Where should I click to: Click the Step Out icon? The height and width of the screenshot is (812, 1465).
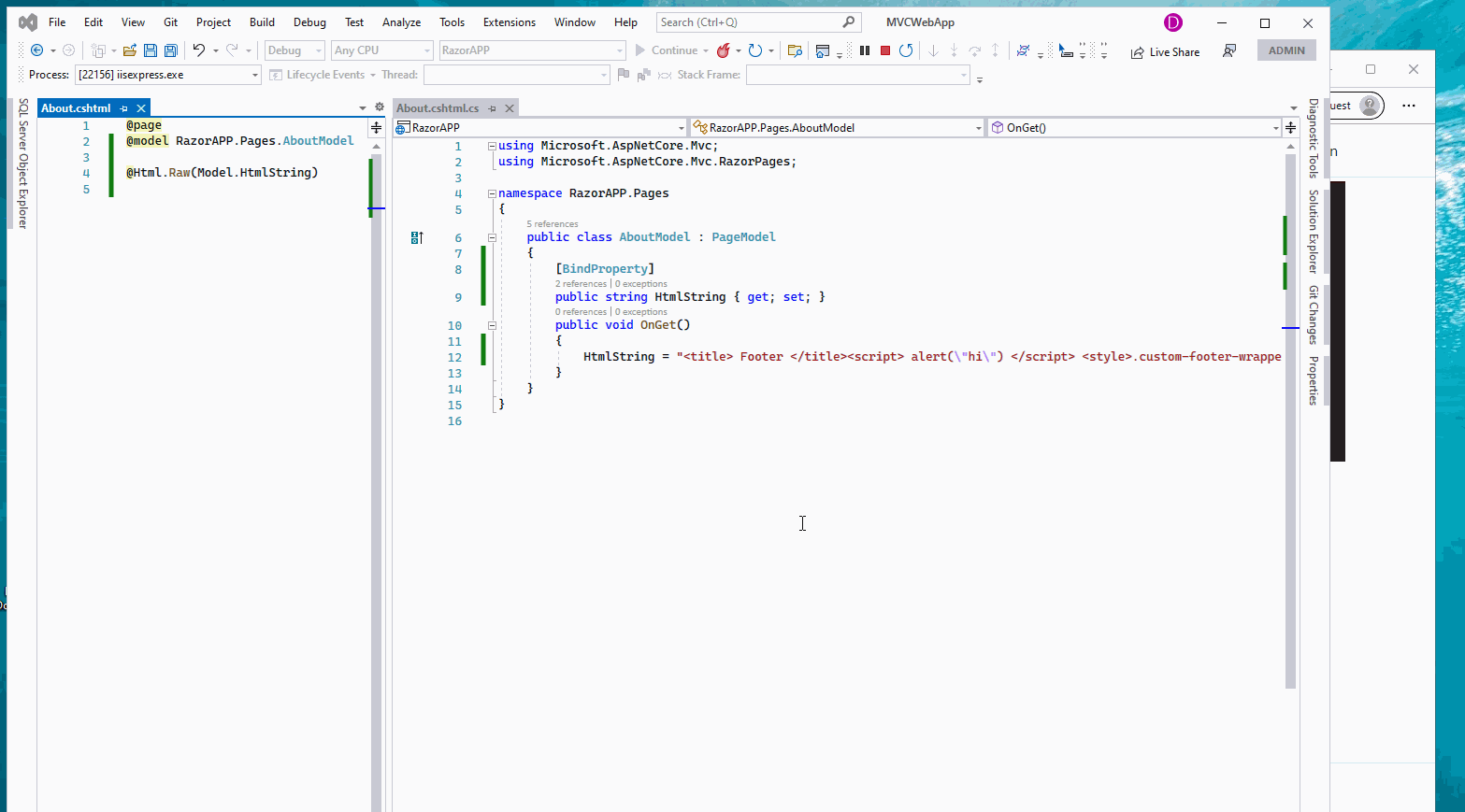tap(995, 50)
